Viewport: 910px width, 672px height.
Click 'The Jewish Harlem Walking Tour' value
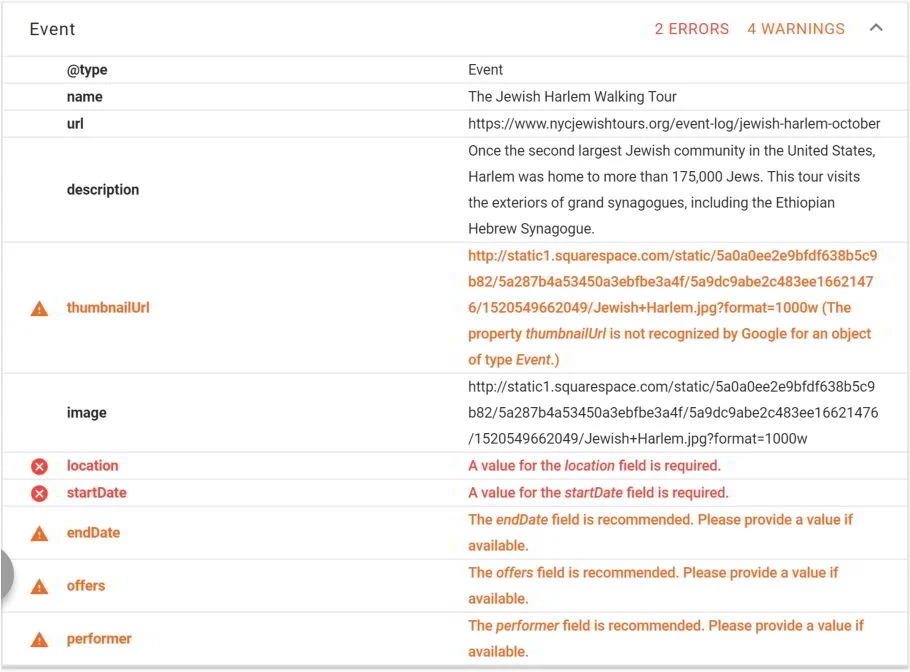pyautogui.click(x=572, y=97)
